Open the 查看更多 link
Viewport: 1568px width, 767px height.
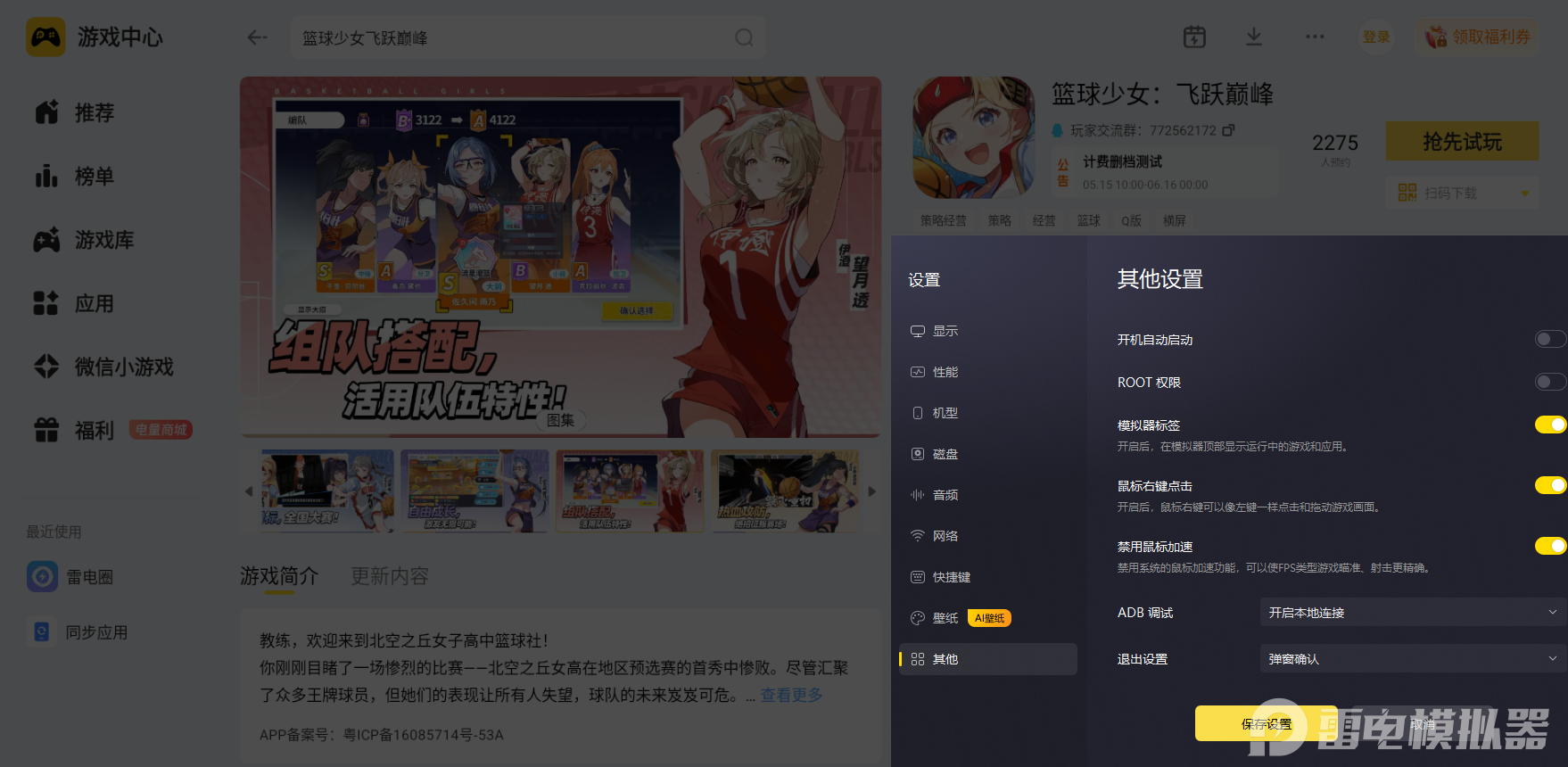click(x=791, y=695)
